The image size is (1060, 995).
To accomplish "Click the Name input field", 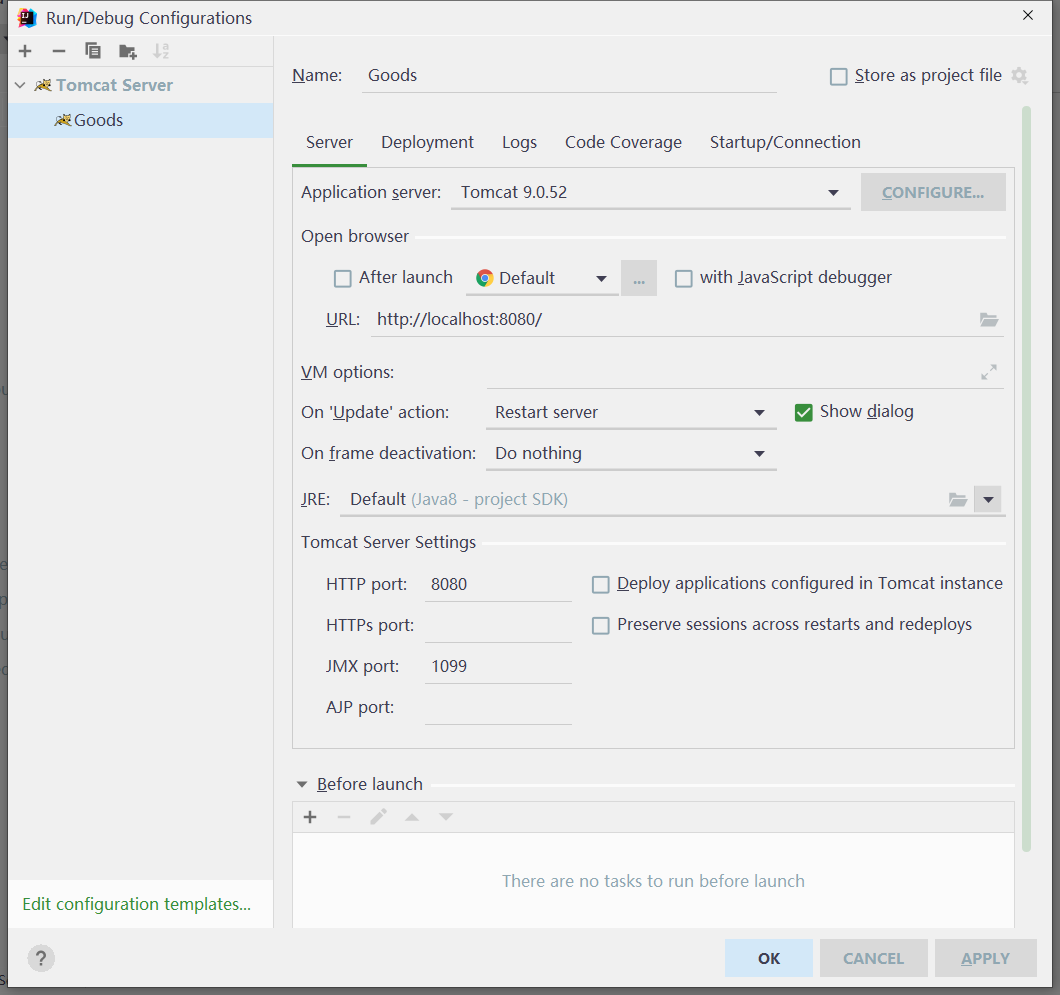I will [x=569, y=76].
